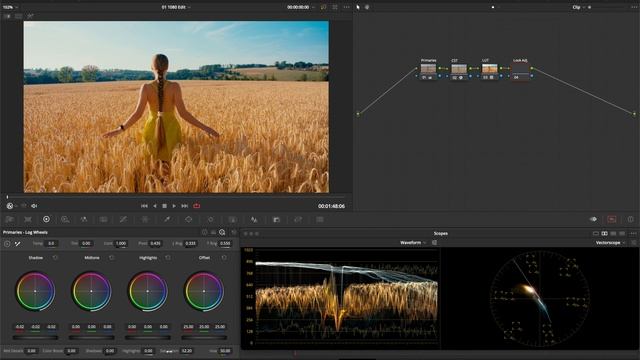The image size is (640, 360).
Task: Reset the Midtone wheel
Action: 111,258
